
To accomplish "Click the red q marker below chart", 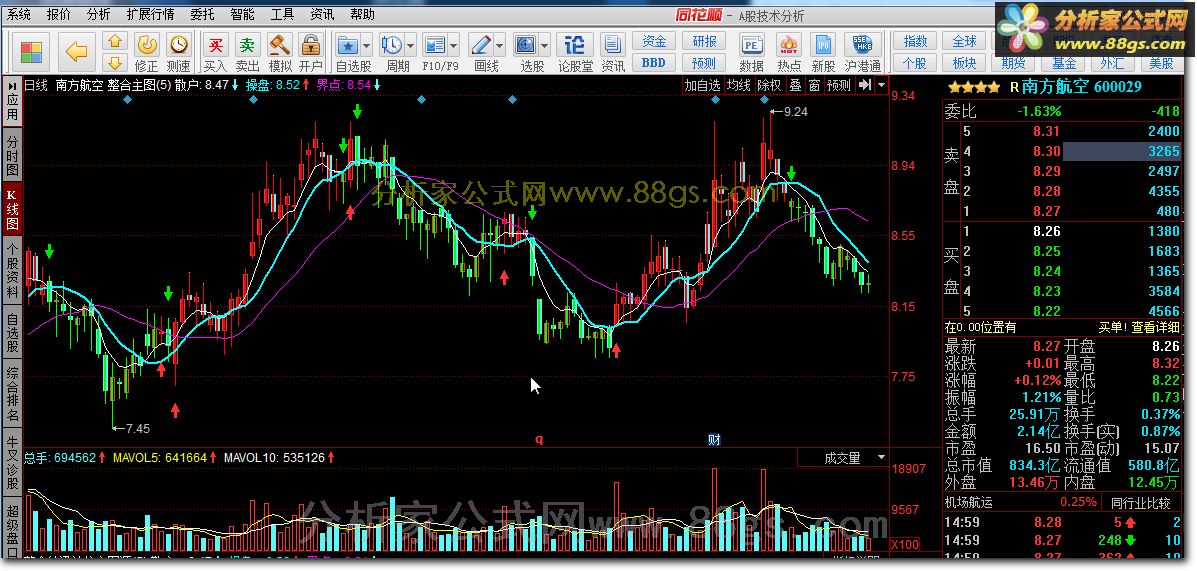I will click(539, 440).
